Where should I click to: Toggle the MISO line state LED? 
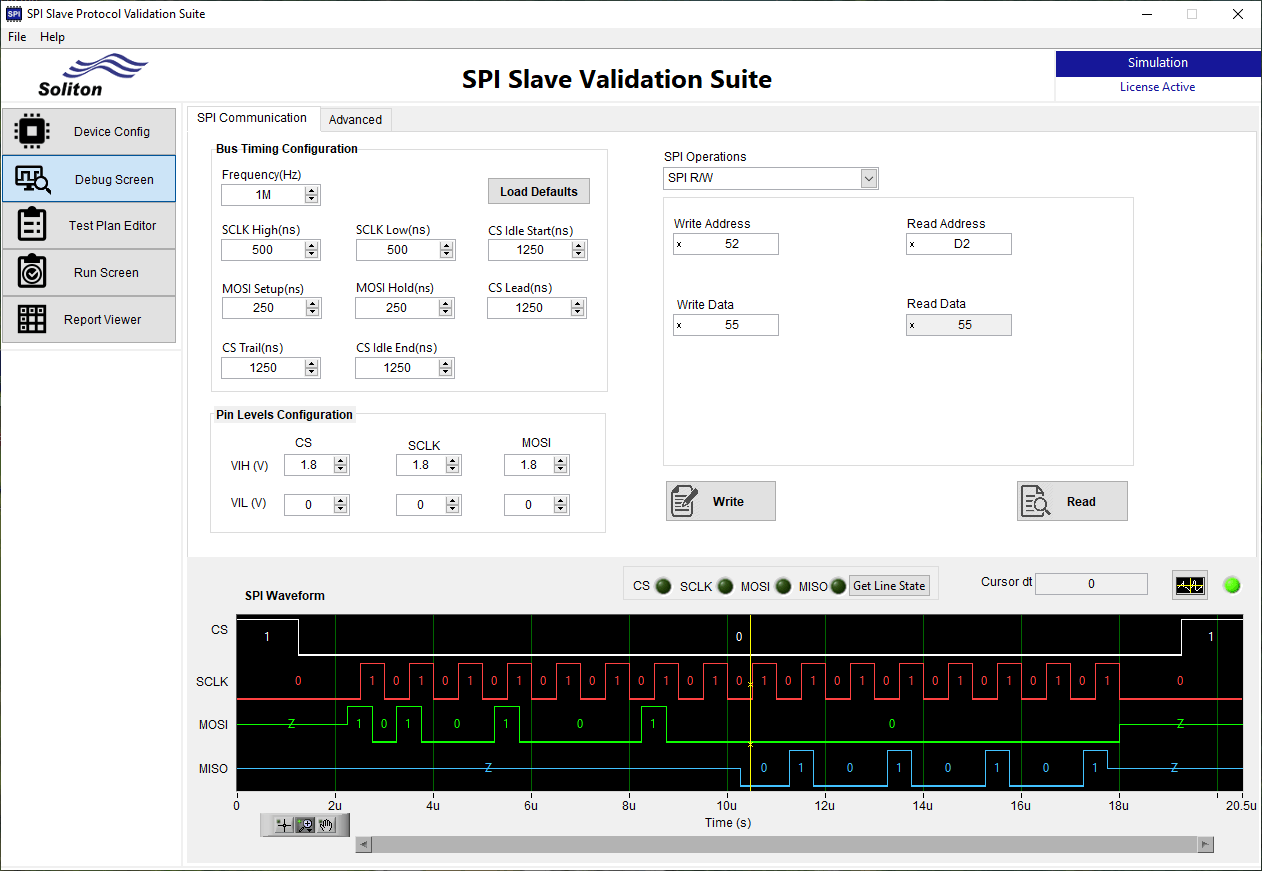(x=838, y=586)
